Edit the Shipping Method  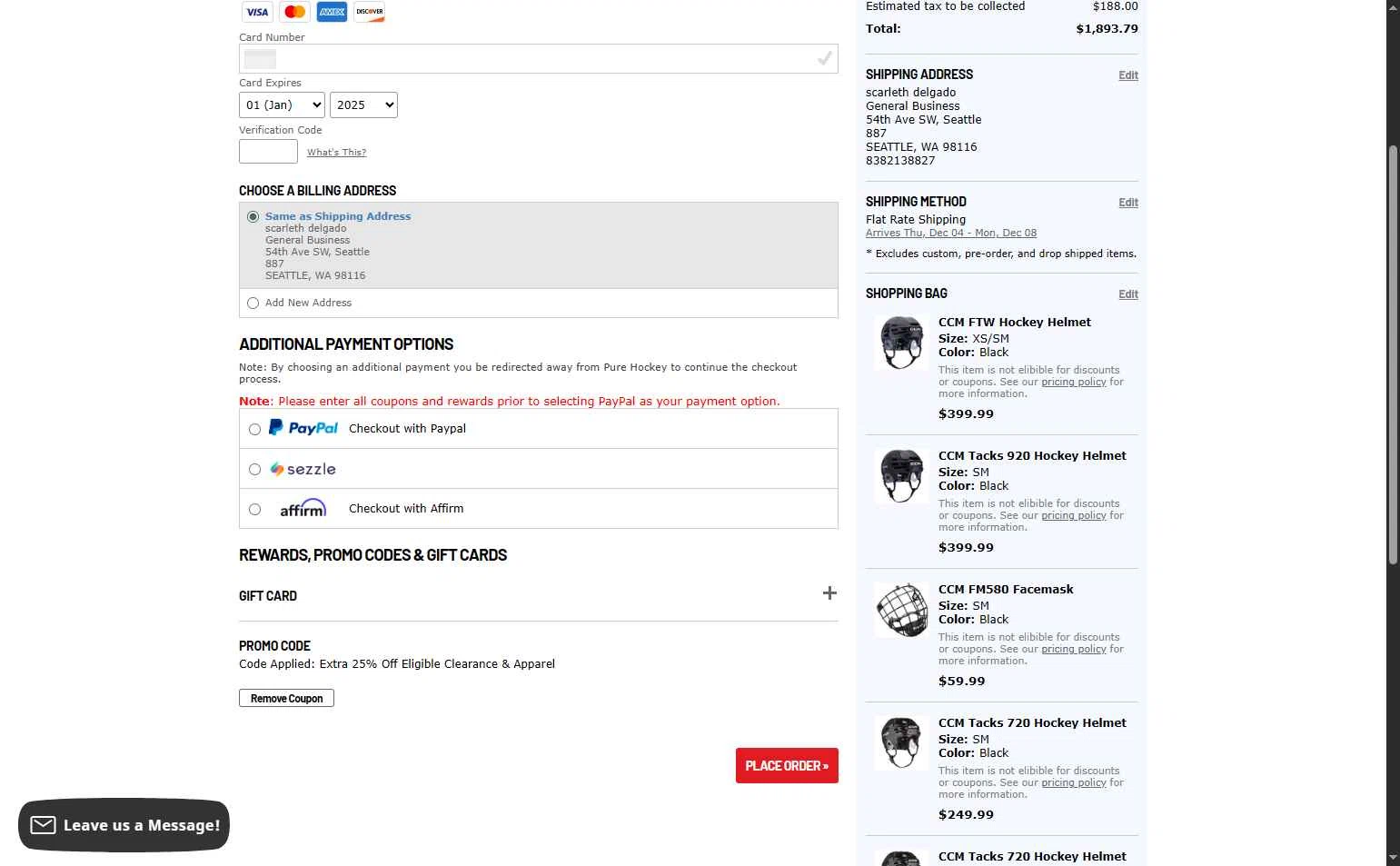[x=1128, y=203]
